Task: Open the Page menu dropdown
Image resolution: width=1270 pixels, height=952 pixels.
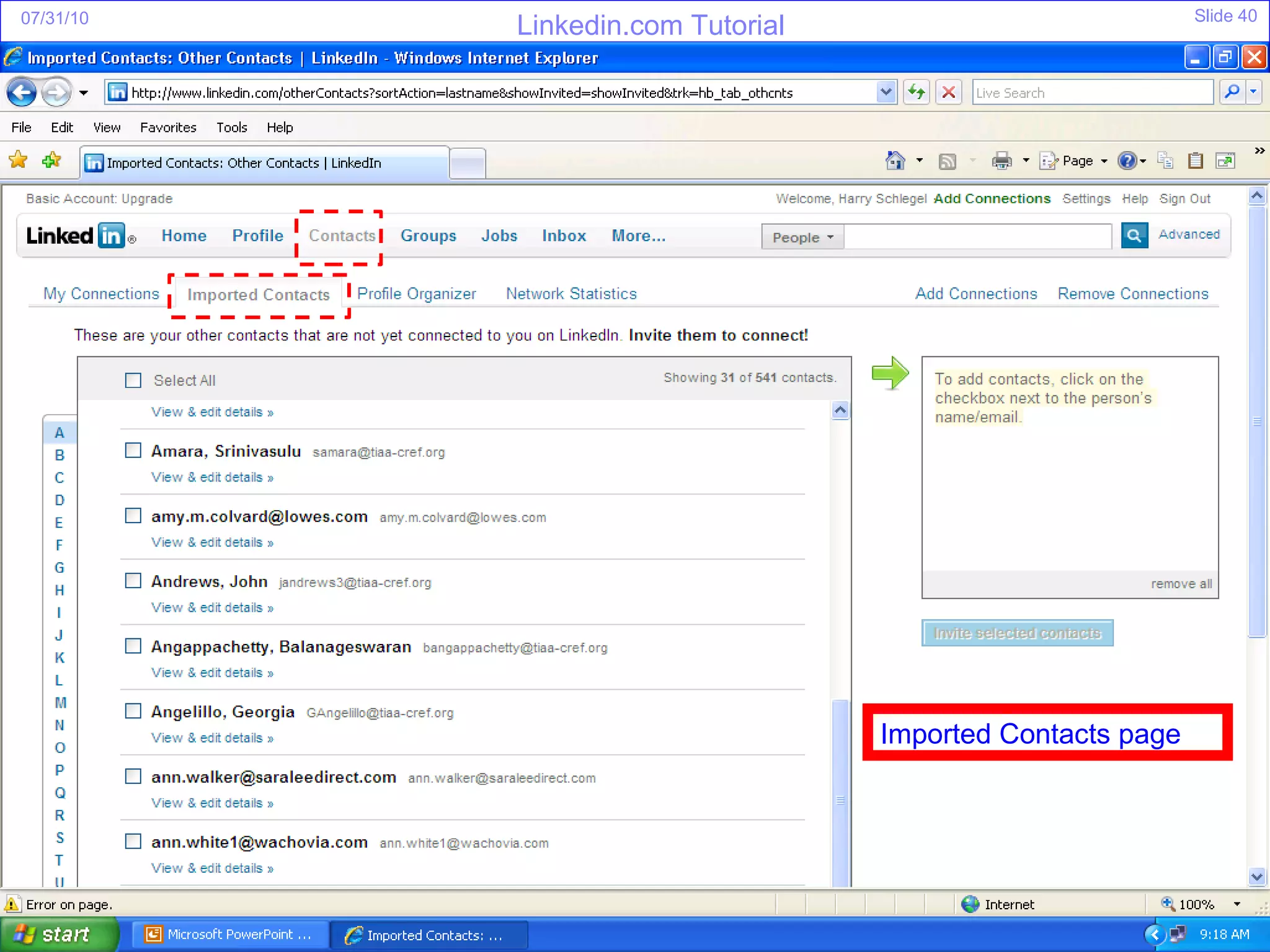Action: point(1075,161)
